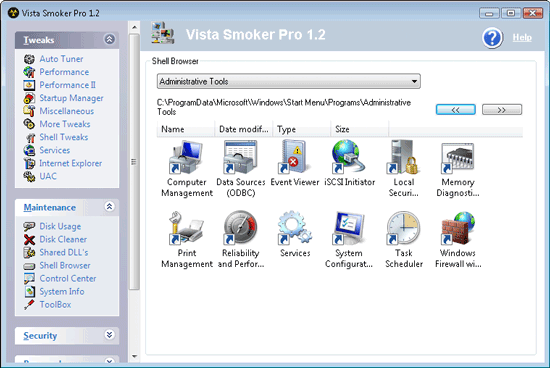
Task: Select the Windows Firewall icon
Action: tap(458, 228)
